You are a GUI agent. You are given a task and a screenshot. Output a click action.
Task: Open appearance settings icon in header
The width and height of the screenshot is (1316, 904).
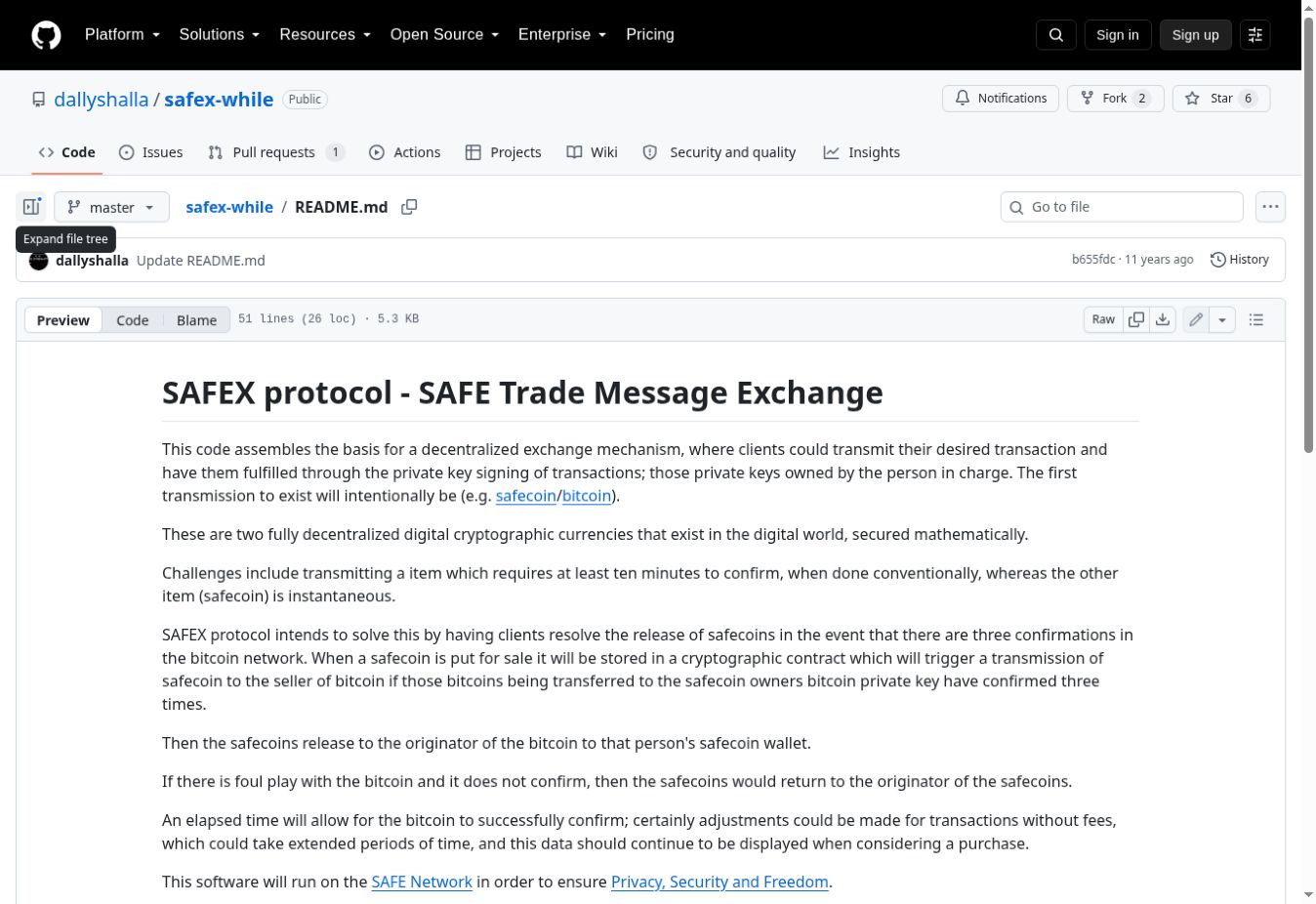tap(1255, 35)
